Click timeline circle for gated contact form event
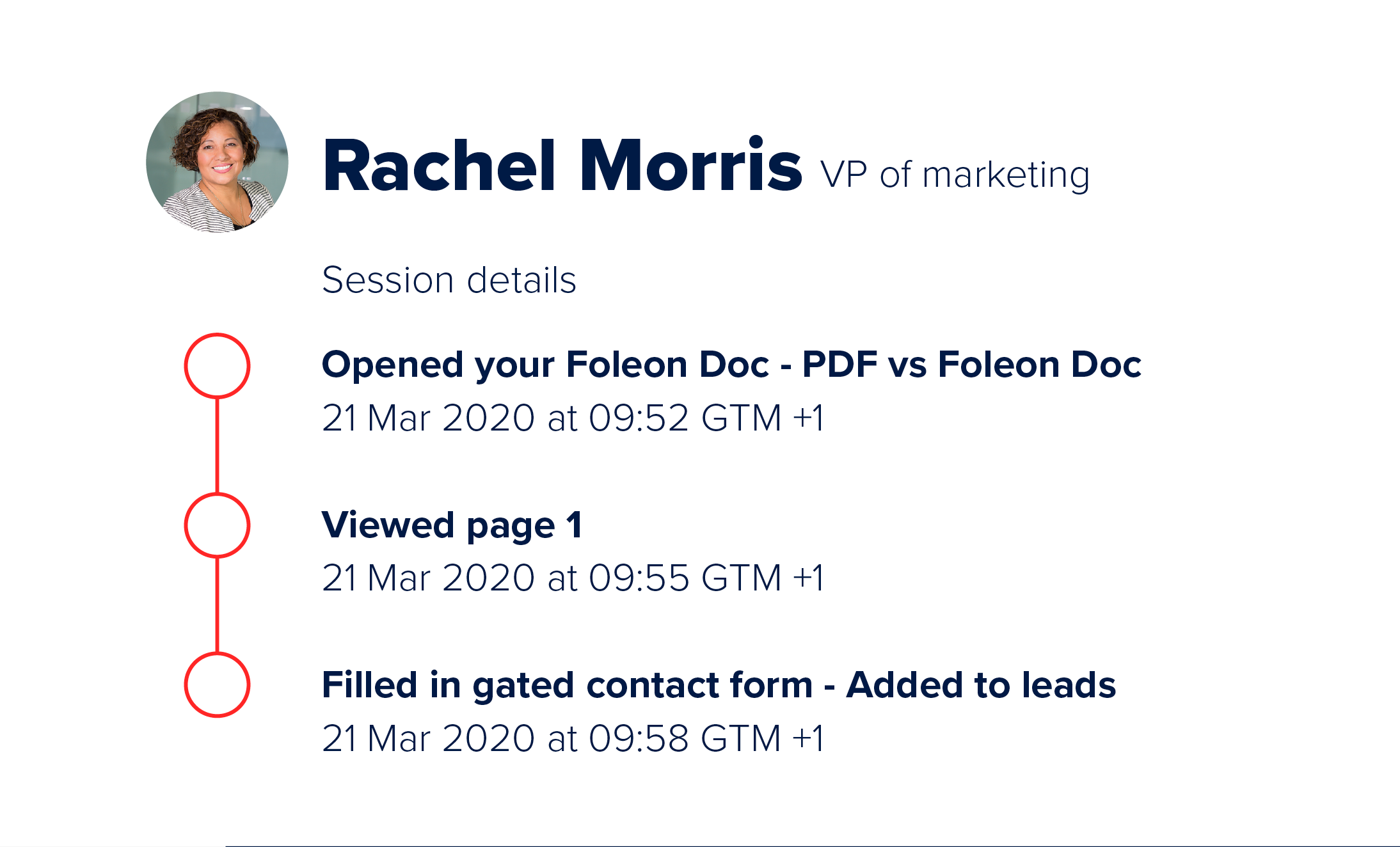This screenshot has height=847, width=1400. point(217,685)
